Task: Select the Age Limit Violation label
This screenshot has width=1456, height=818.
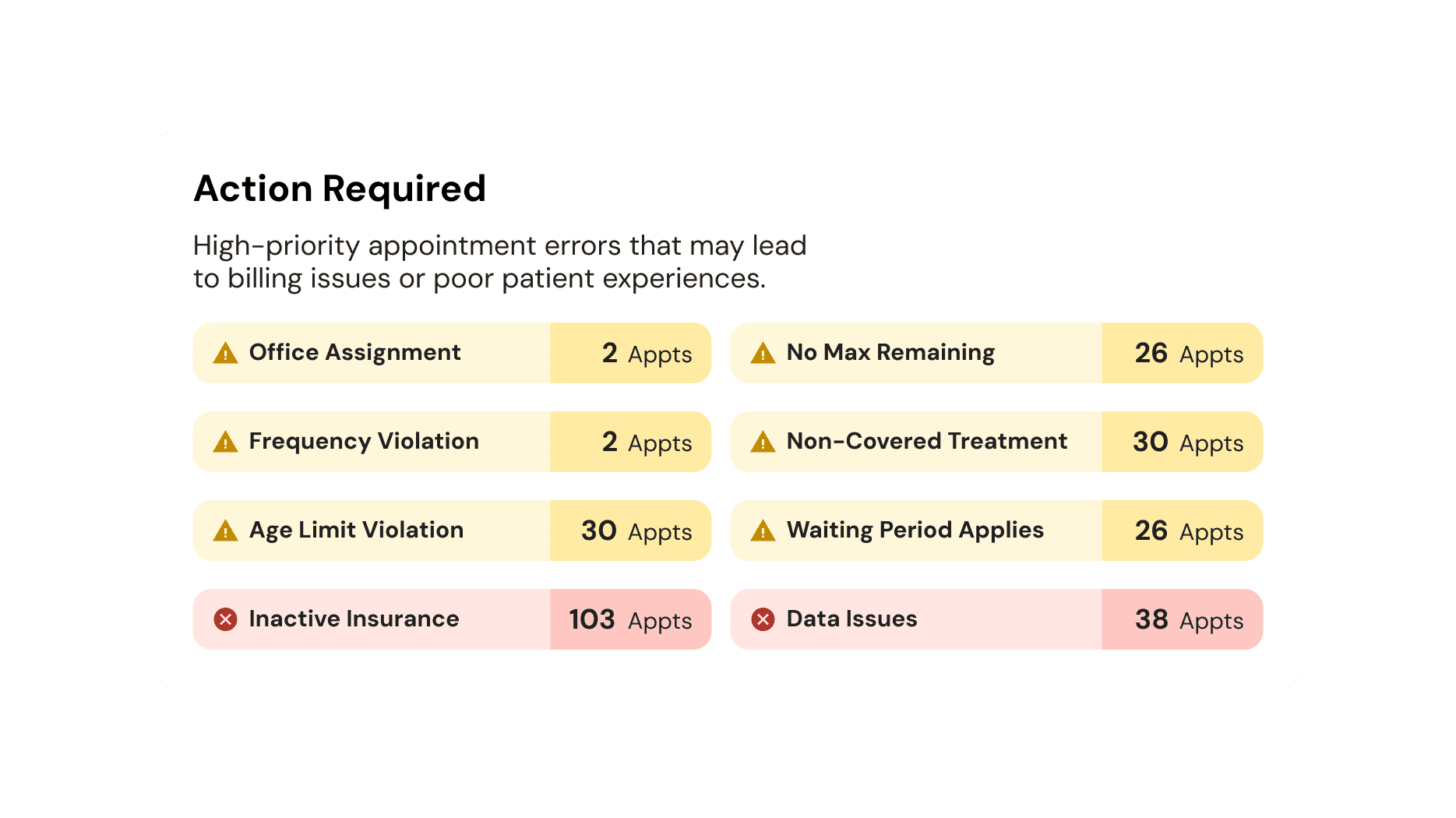Action: pos(356,531)
